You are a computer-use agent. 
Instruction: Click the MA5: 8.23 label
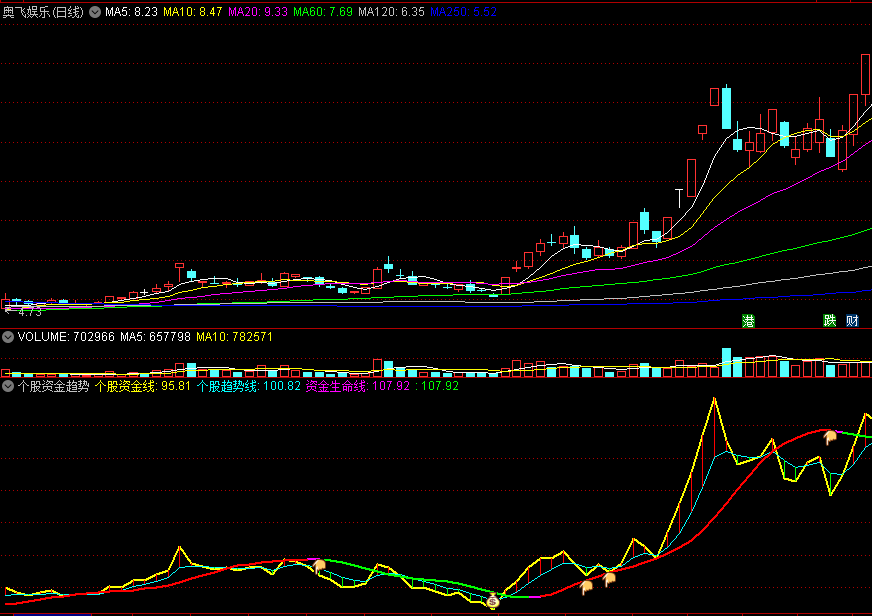pyautogui.click(x=131, y=12)
